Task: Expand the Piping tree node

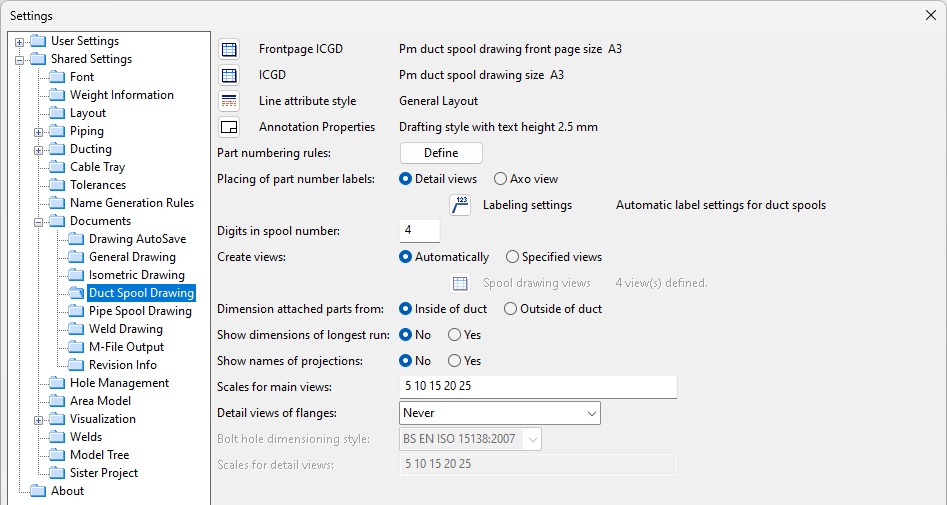Action: [x=39, y=132]
